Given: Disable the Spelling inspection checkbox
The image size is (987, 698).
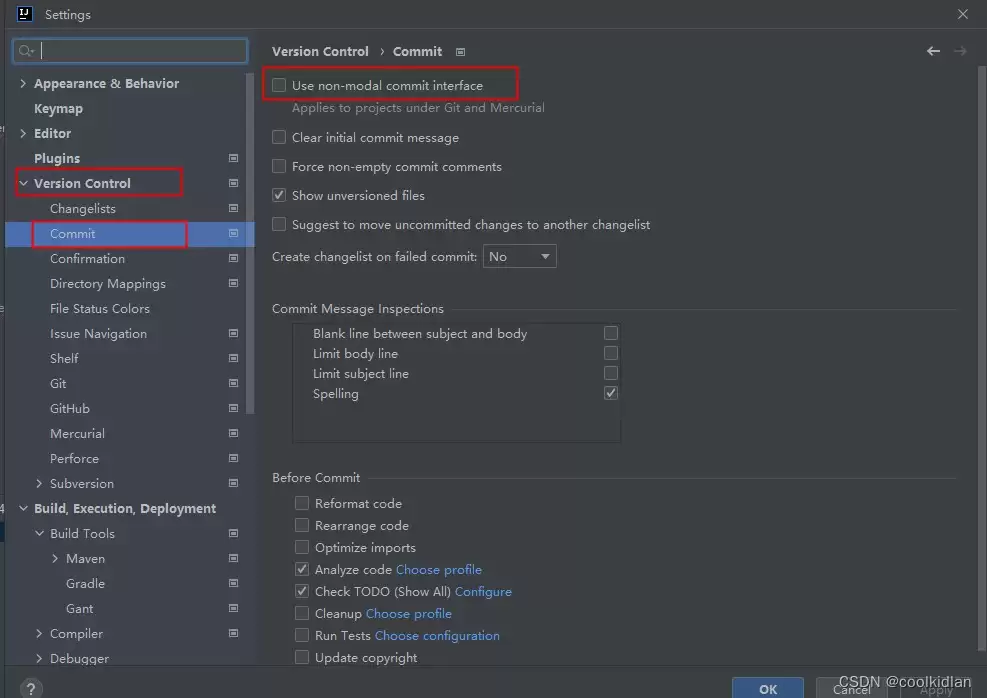Looking at the screenshot, I should (611, 393).
